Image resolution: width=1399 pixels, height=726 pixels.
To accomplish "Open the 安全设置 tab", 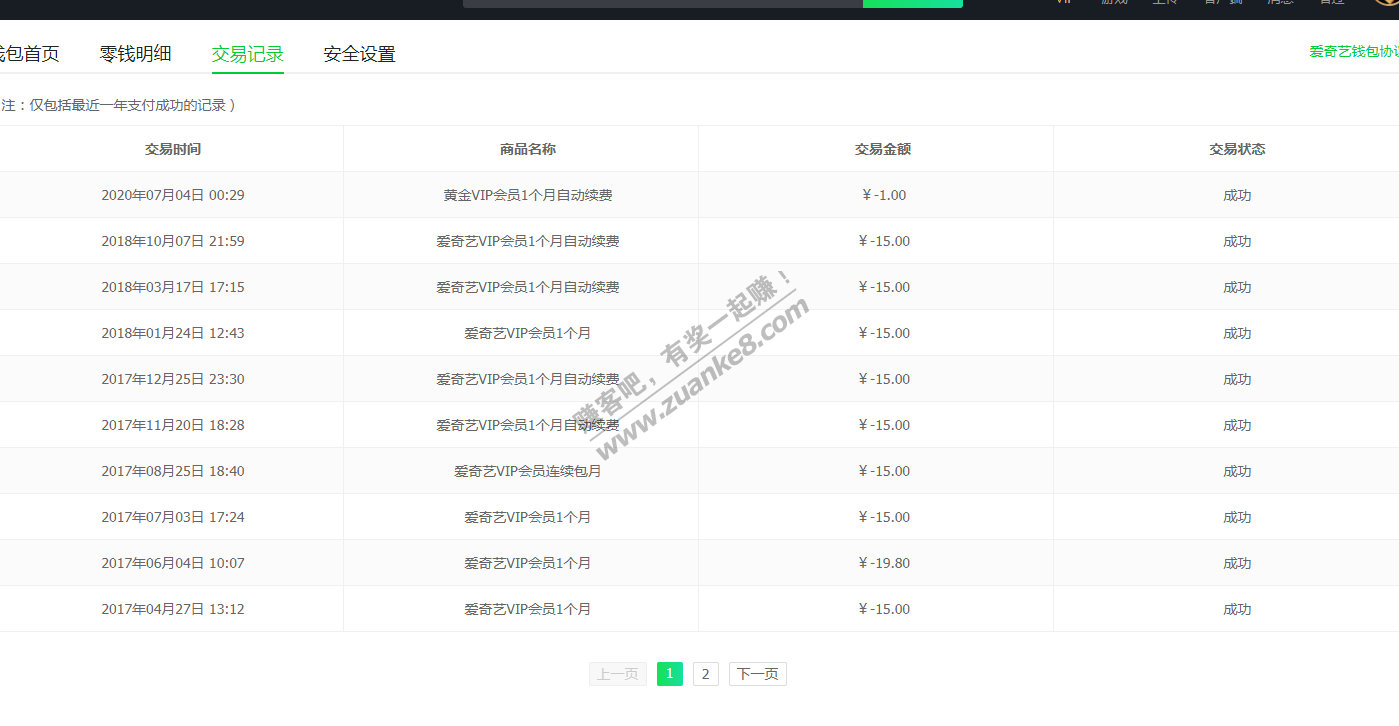I will 360,54.
